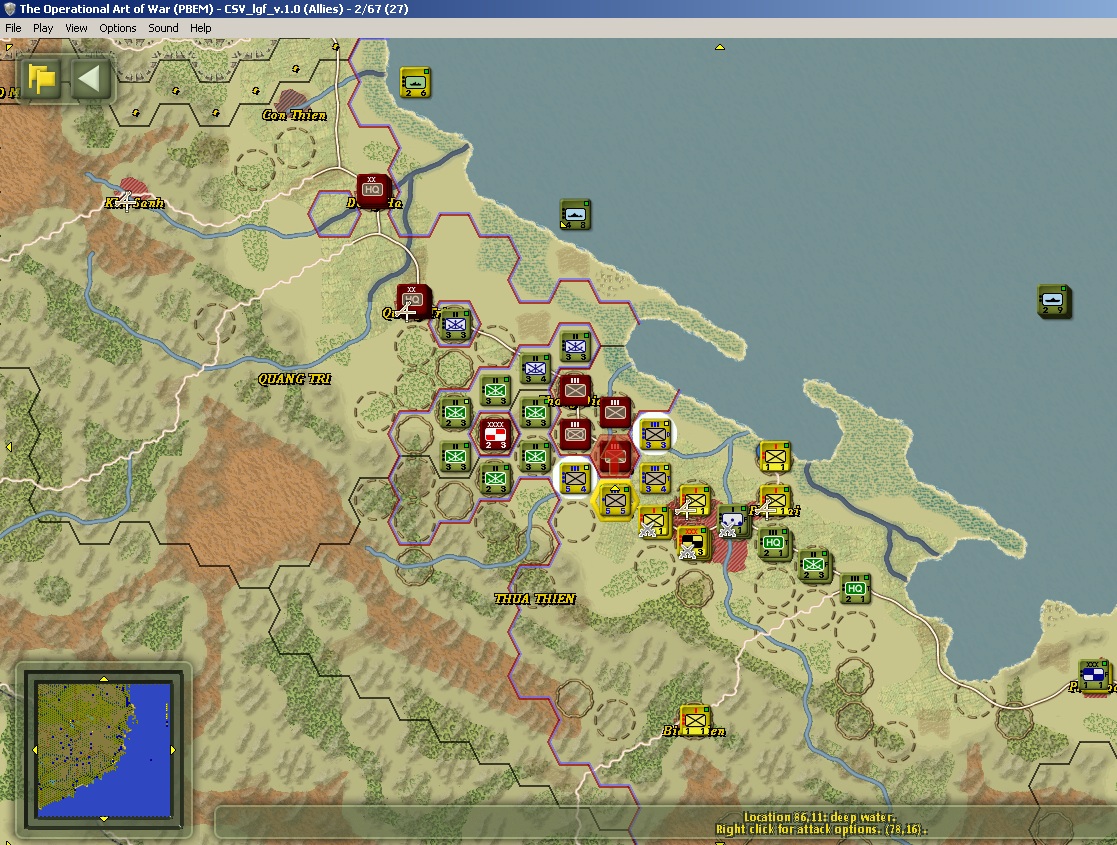Click the main map's left edge scroll arrow
The image size is (1117, 845).
pos(9,447)
